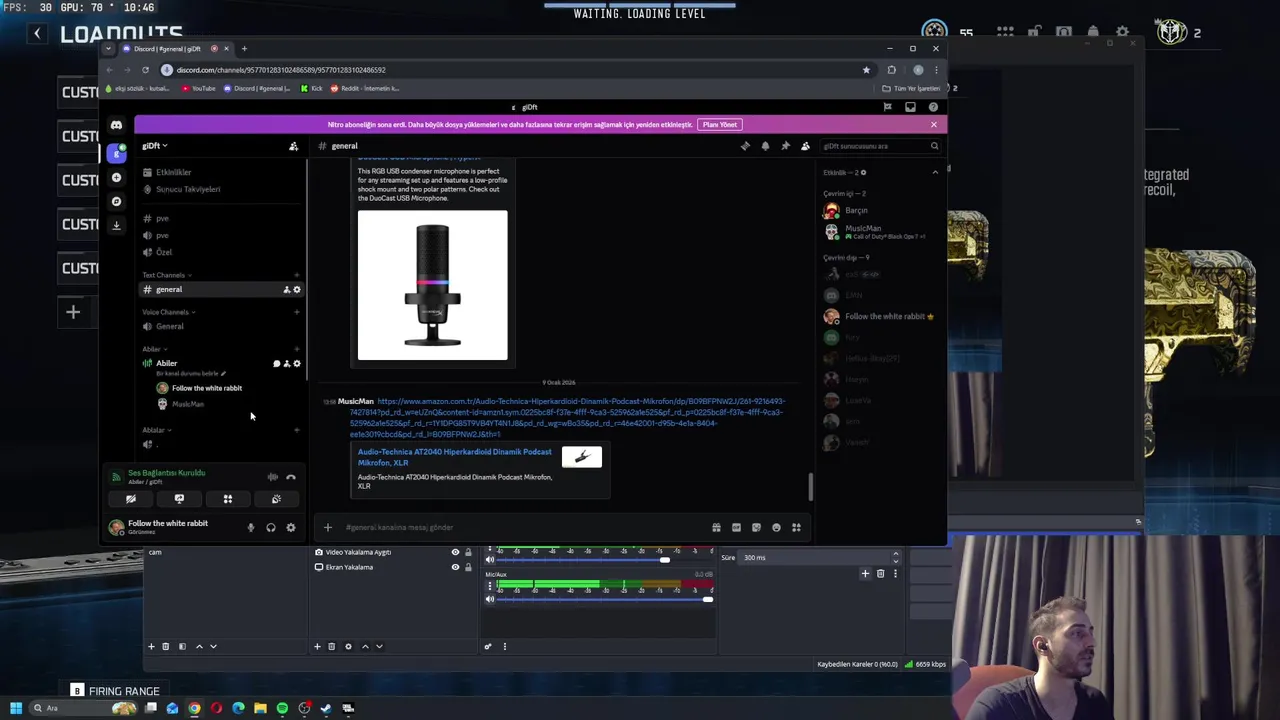Start an activity button in voice panel
Image resolution: width=1280 pixels, height=720 pixels.
(227, 499)
